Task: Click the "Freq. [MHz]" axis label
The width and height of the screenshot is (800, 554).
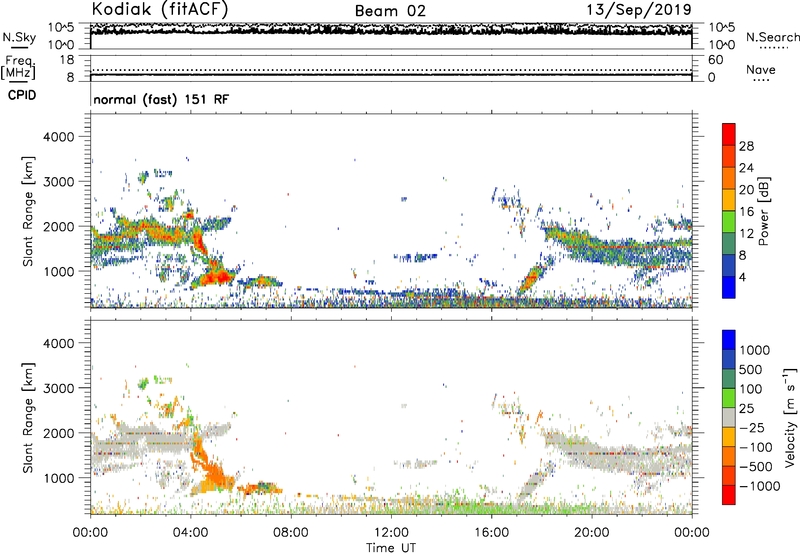Action: [x=18, y=68]
